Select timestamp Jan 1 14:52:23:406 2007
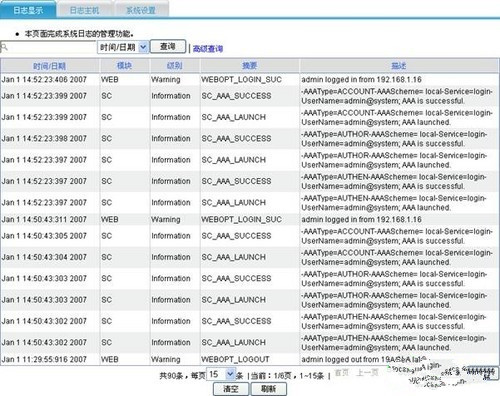The height and width of the screenshot is (396, 500). coord(44,80)
